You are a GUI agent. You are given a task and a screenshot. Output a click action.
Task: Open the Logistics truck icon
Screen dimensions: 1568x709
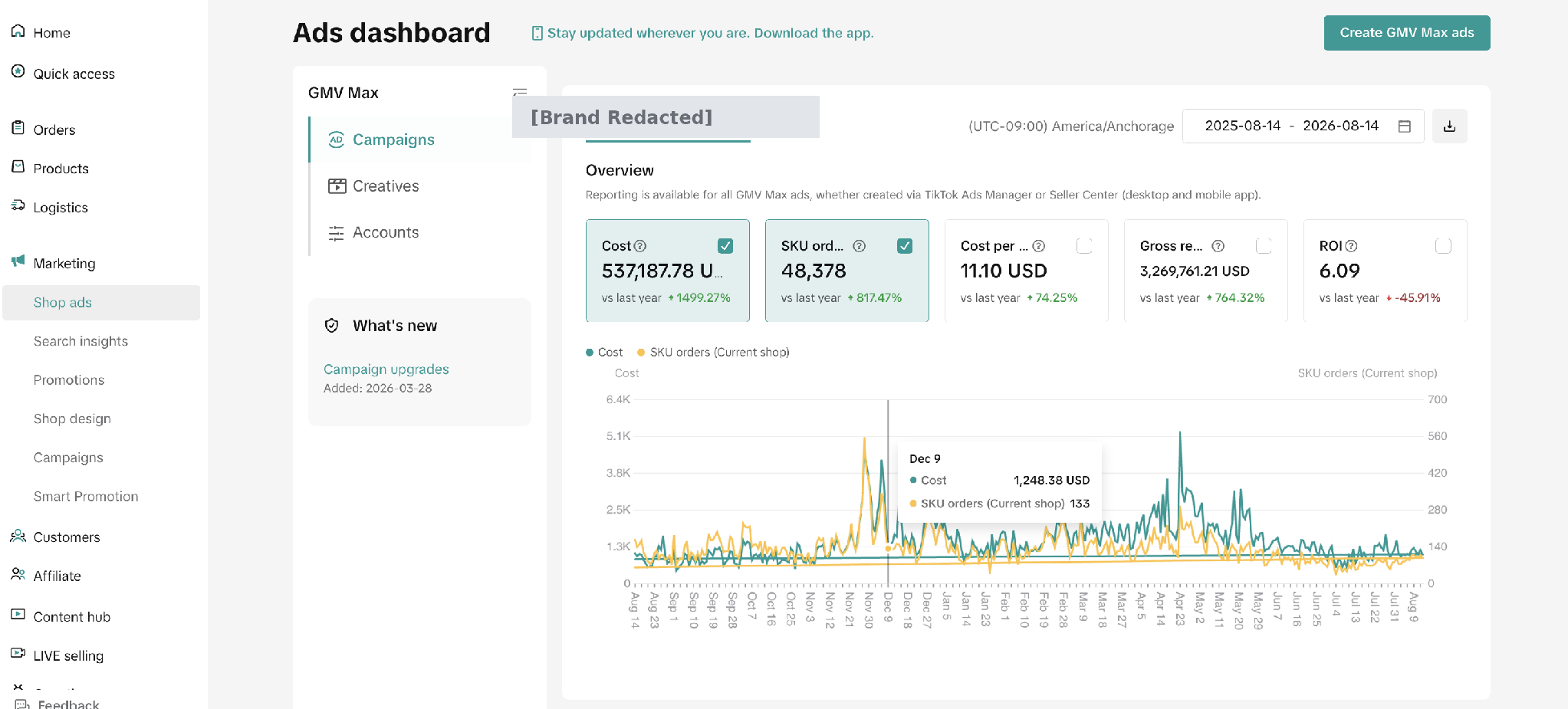[18, 205]
